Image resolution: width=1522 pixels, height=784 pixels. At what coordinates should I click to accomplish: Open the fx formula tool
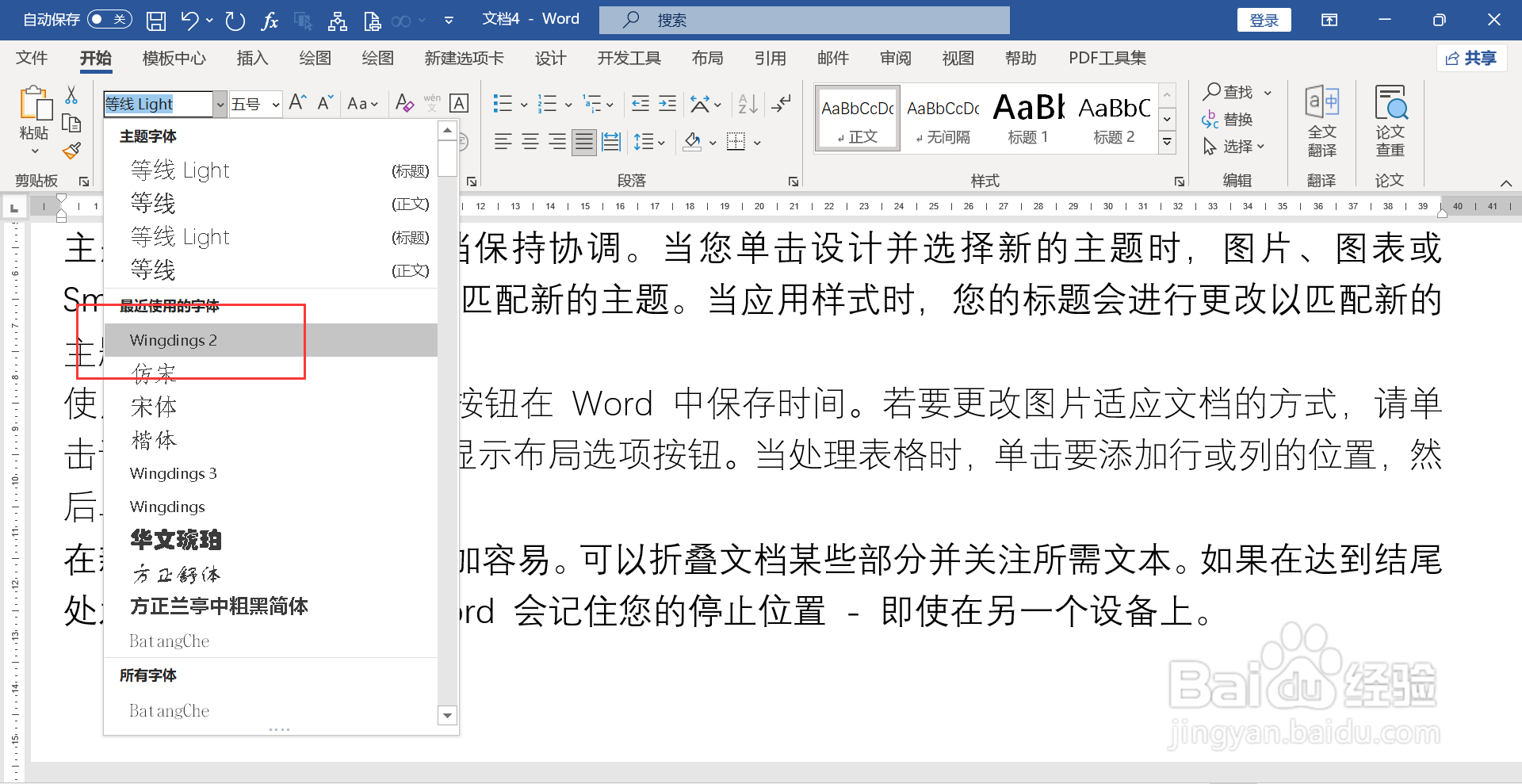270,21
